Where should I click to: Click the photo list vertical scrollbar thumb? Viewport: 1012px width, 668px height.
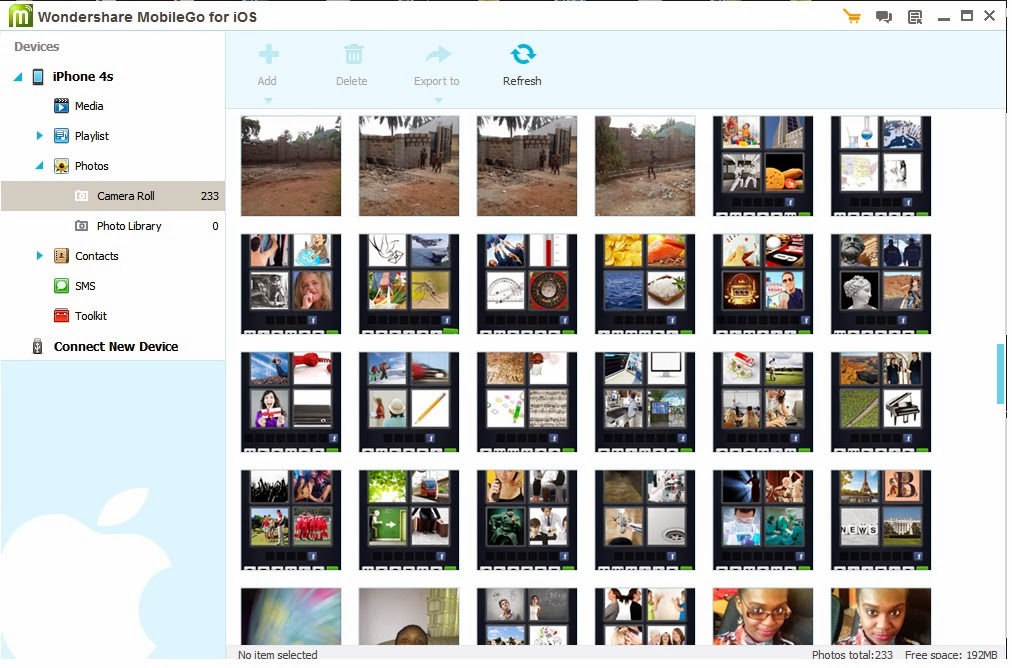coord(1001,374)
